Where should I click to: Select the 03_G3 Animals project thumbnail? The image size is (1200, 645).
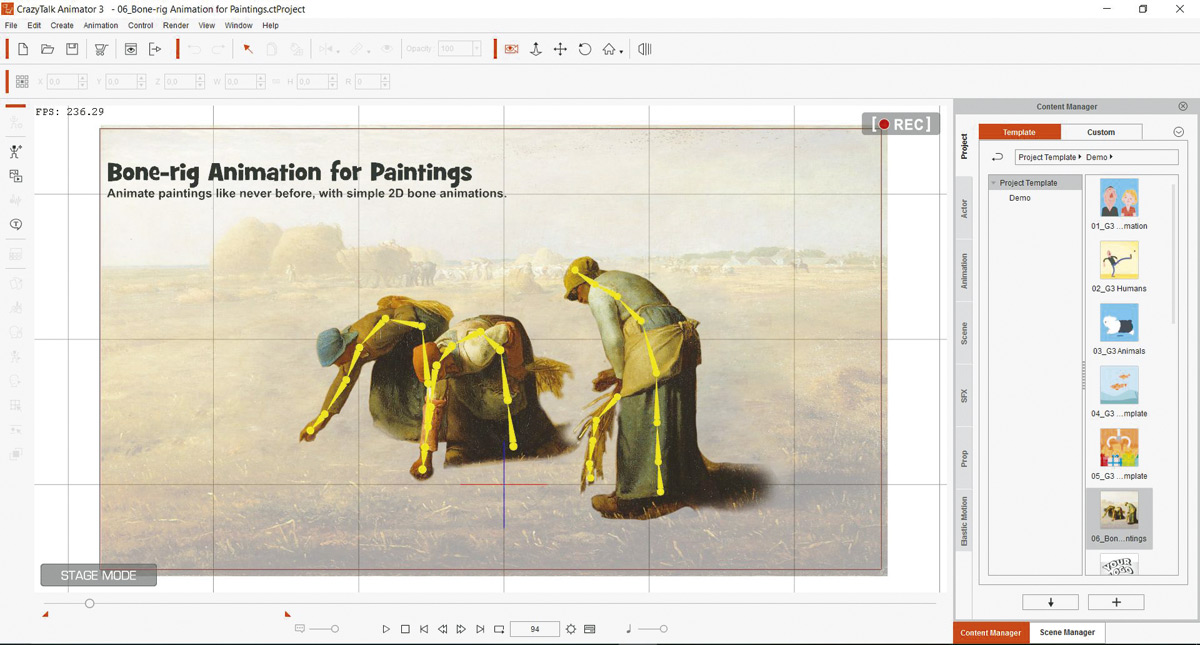(x=1119, y=324)
